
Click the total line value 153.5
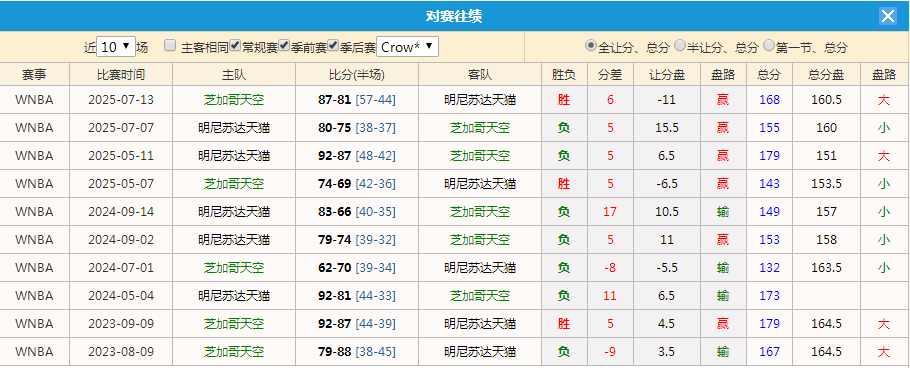[x=826, y=184]
